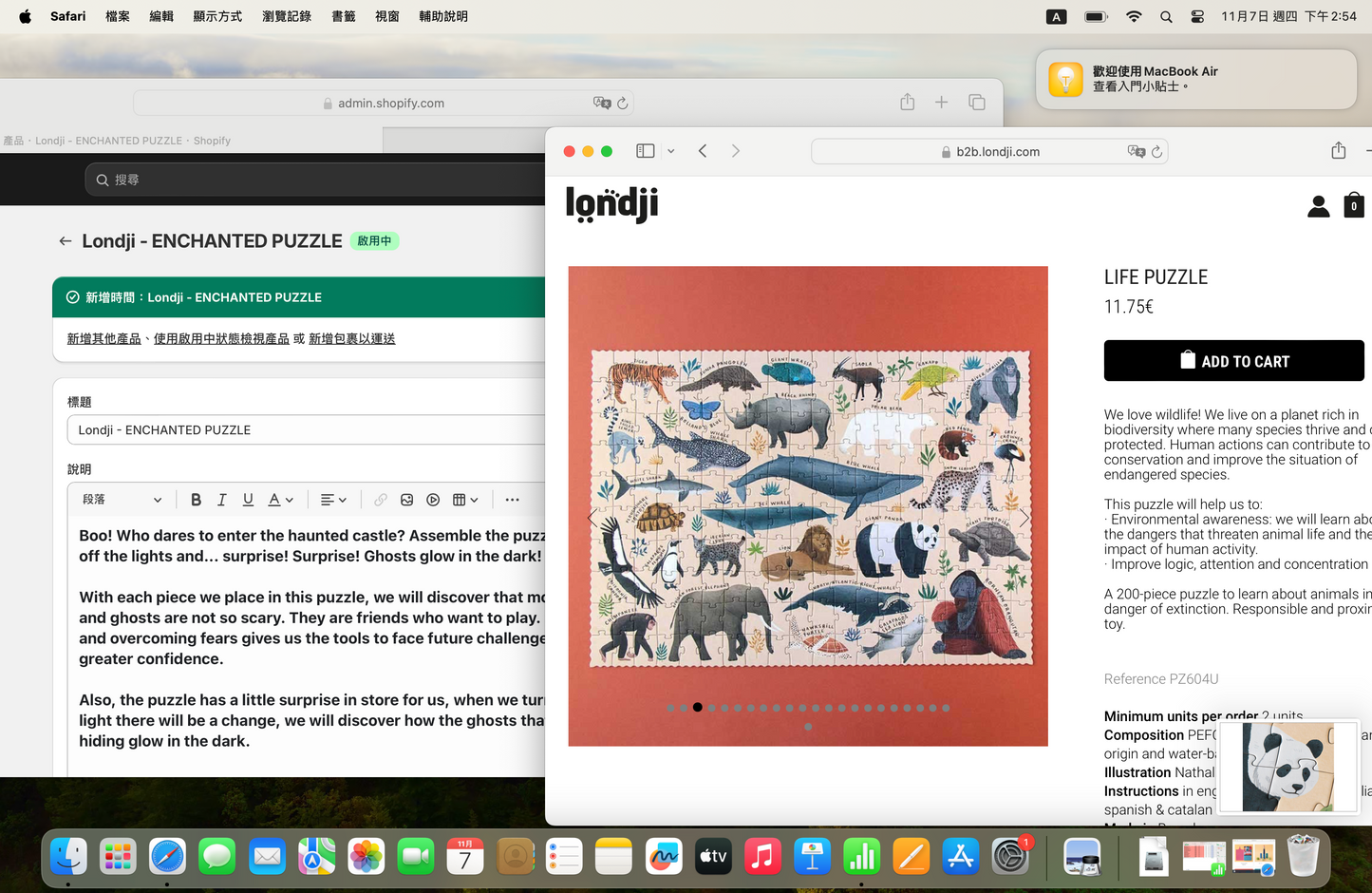Click the 標題 product title input field
Image resolution: width=1372 pixels, height=893 pixels.
pyautogui.click(x=306, y=430)
